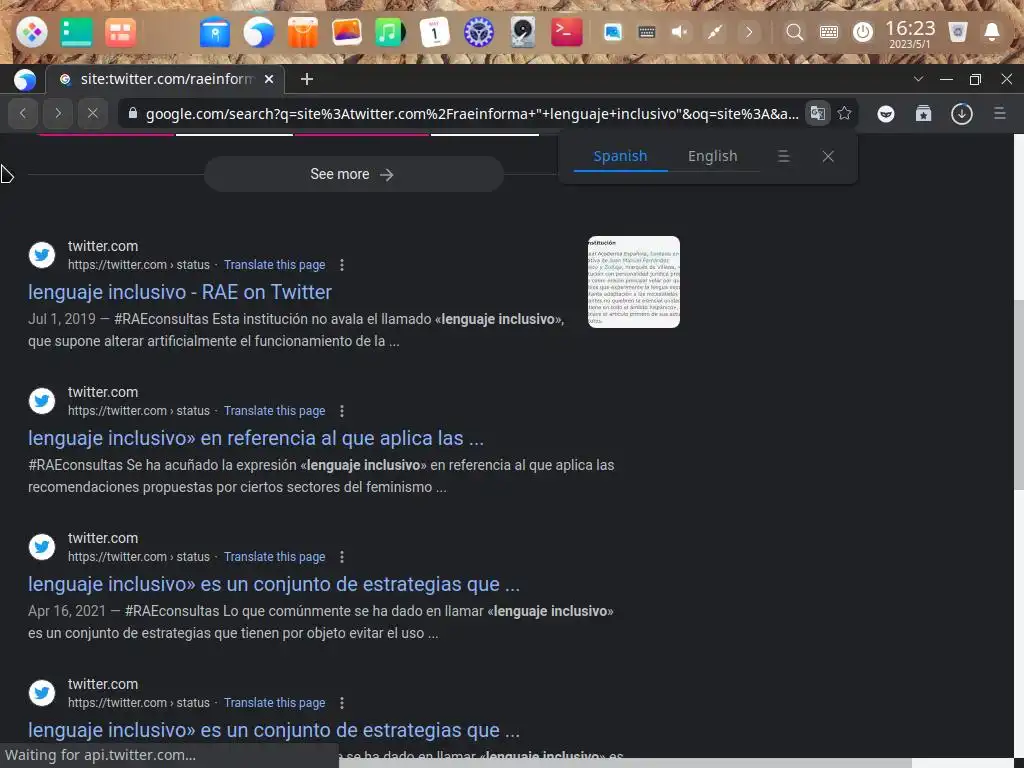Click the power button icon in dock
Image resolution: width=1024 pixels, height=768 pixels.
pyautogui.click(x=863, y=32)
